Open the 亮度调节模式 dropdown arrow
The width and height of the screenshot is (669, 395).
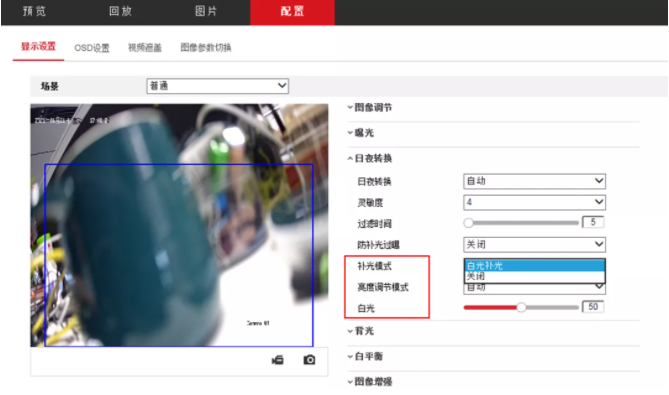pos(599,287)
